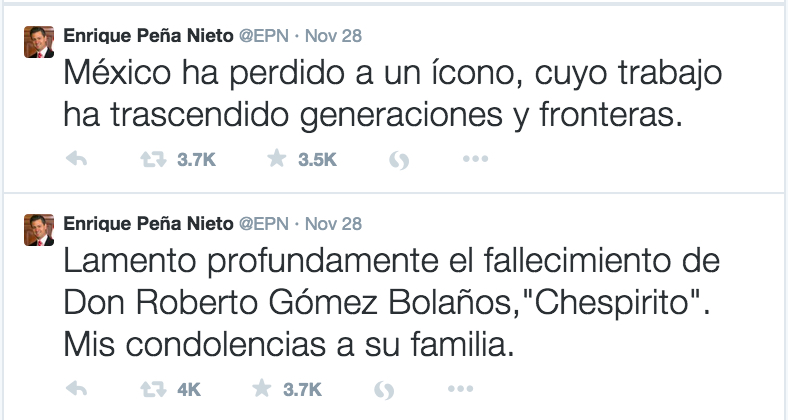Retweet the 'México ha perdido a un ícono' tweet
Viewport: 788px width, 420px height.
153,160
